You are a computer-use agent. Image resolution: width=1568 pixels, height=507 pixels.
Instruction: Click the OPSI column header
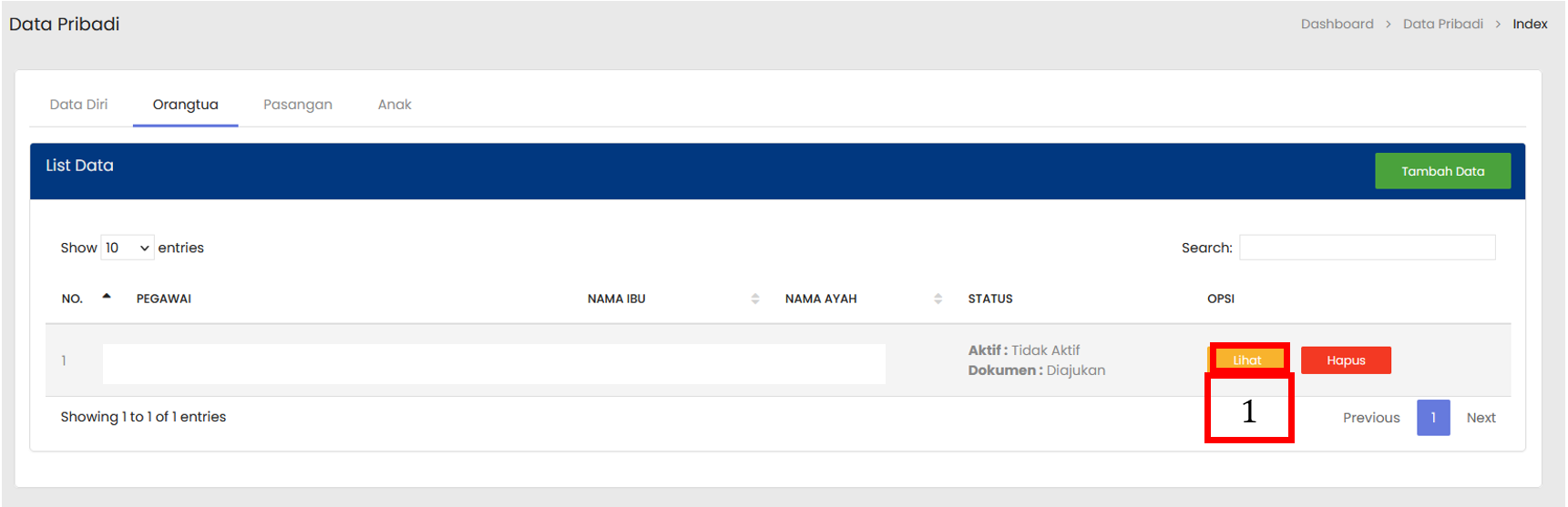[1220, 299]
